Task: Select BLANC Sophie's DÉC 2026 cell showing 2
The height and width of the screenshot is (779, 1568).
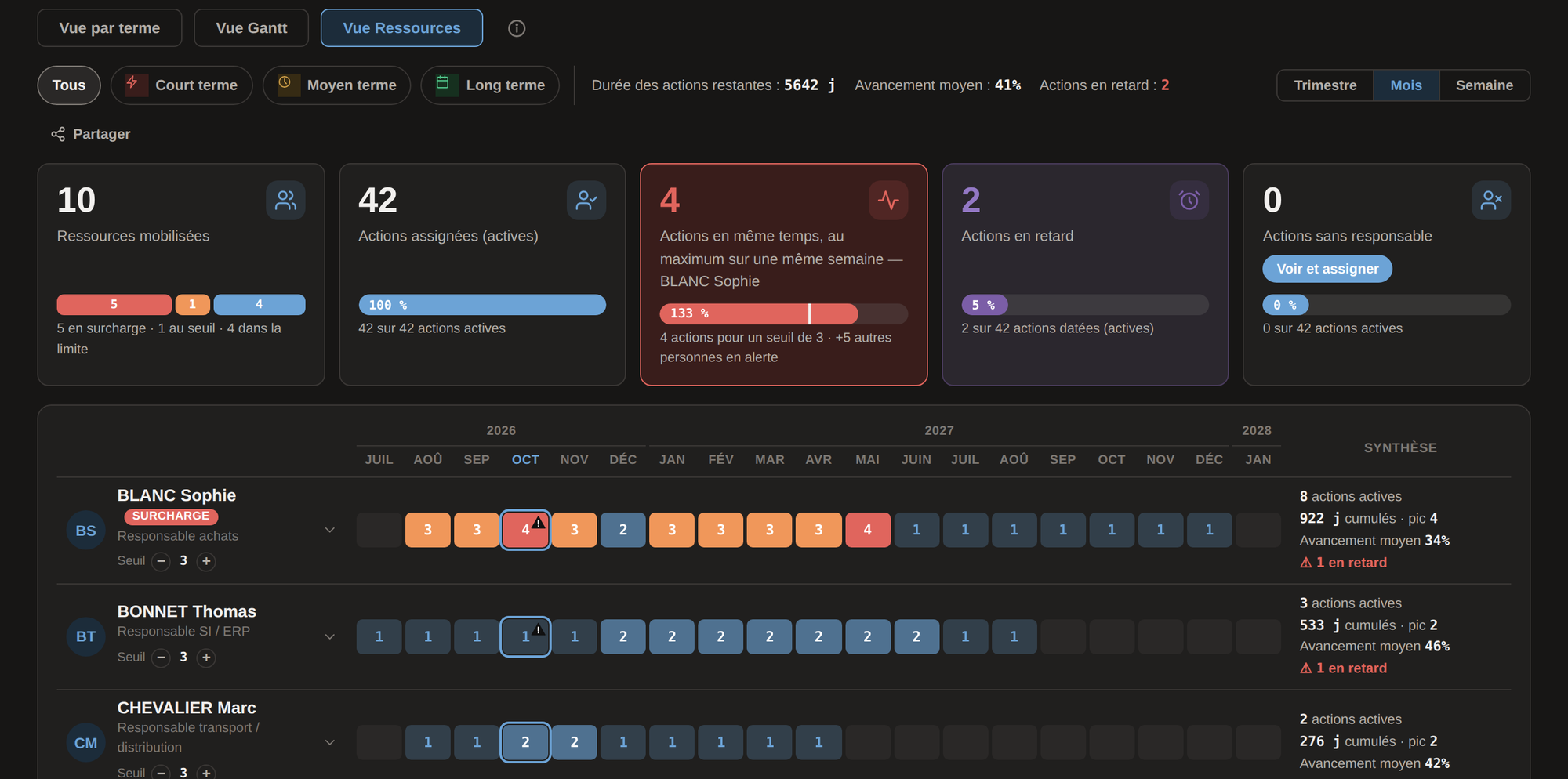Action: 623,531
